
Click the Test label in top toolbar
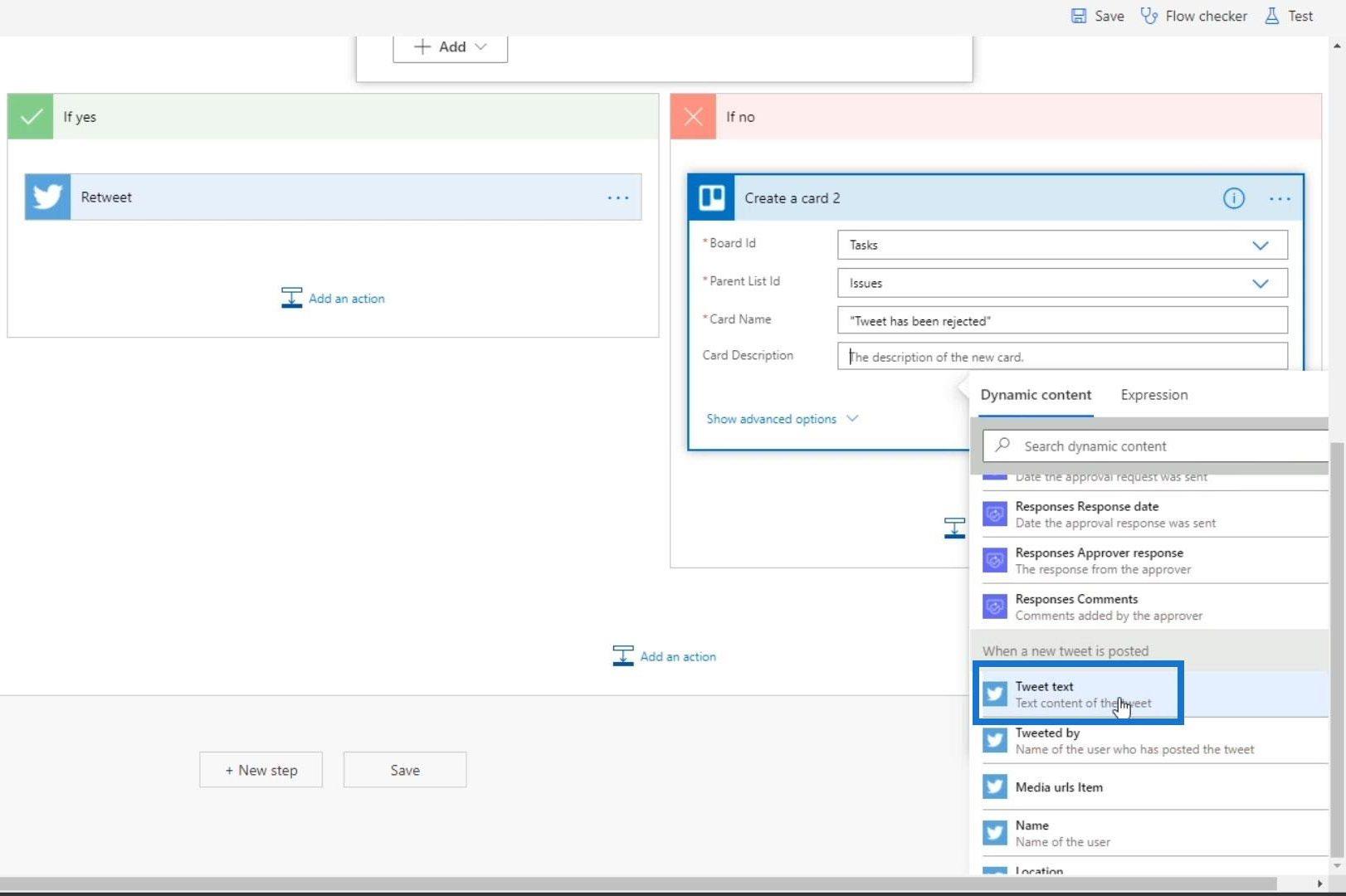coord(1300,16)
